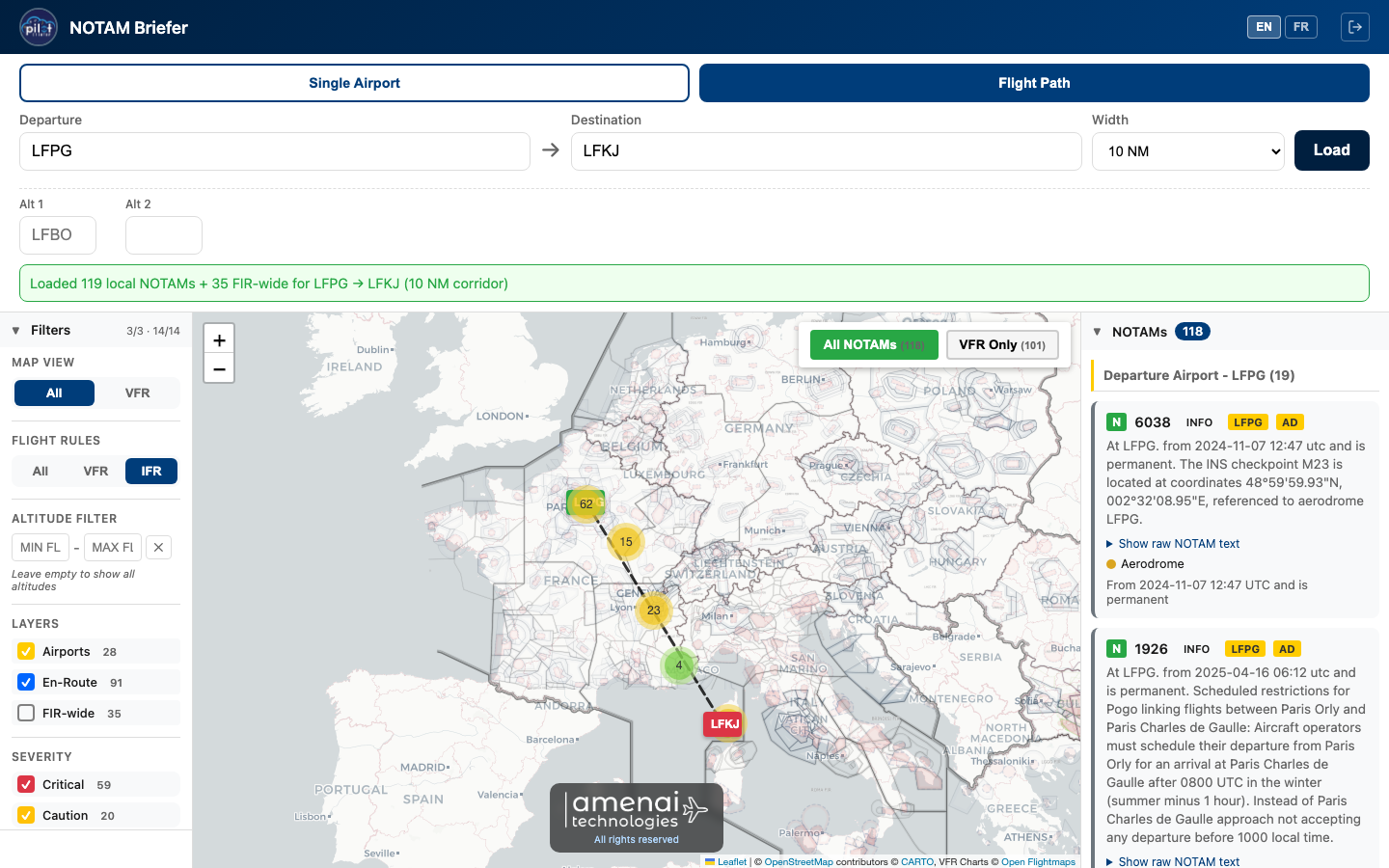Open the corridor Width dropdown

click(1187, 151)
